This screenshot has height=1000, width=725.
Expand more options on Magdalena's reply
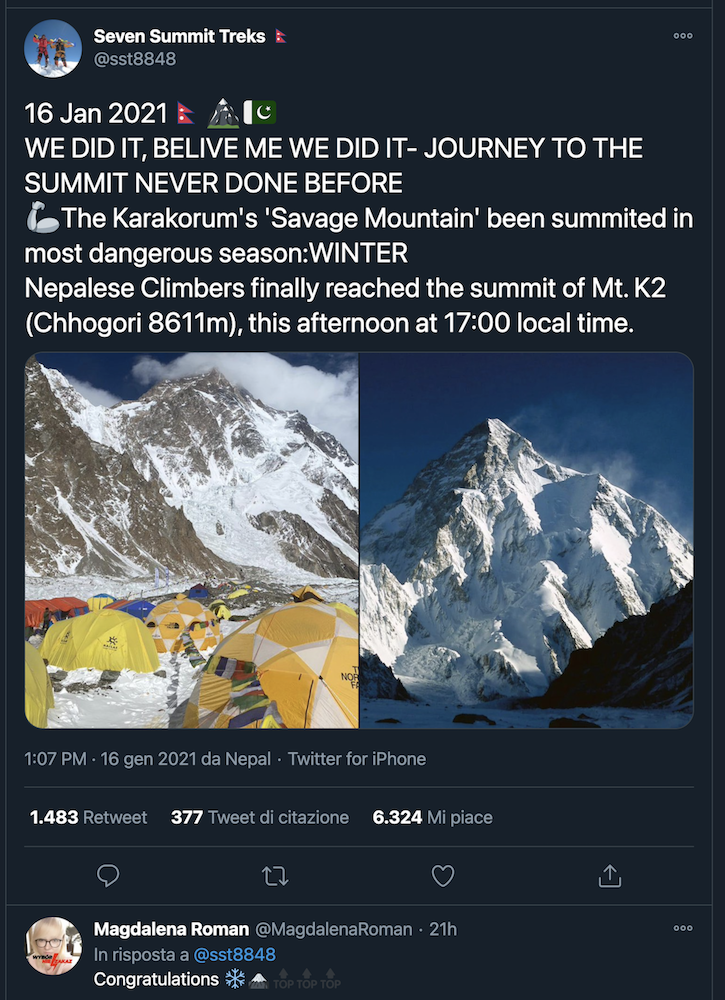pyautogui.click(x=683, y=928)
